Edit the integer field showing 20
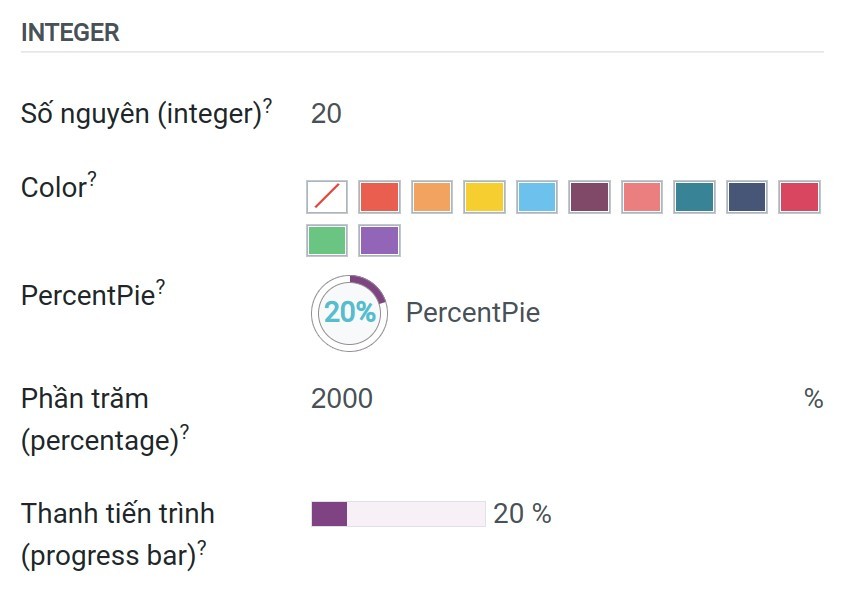851x599 pixels. coord(567,114)
